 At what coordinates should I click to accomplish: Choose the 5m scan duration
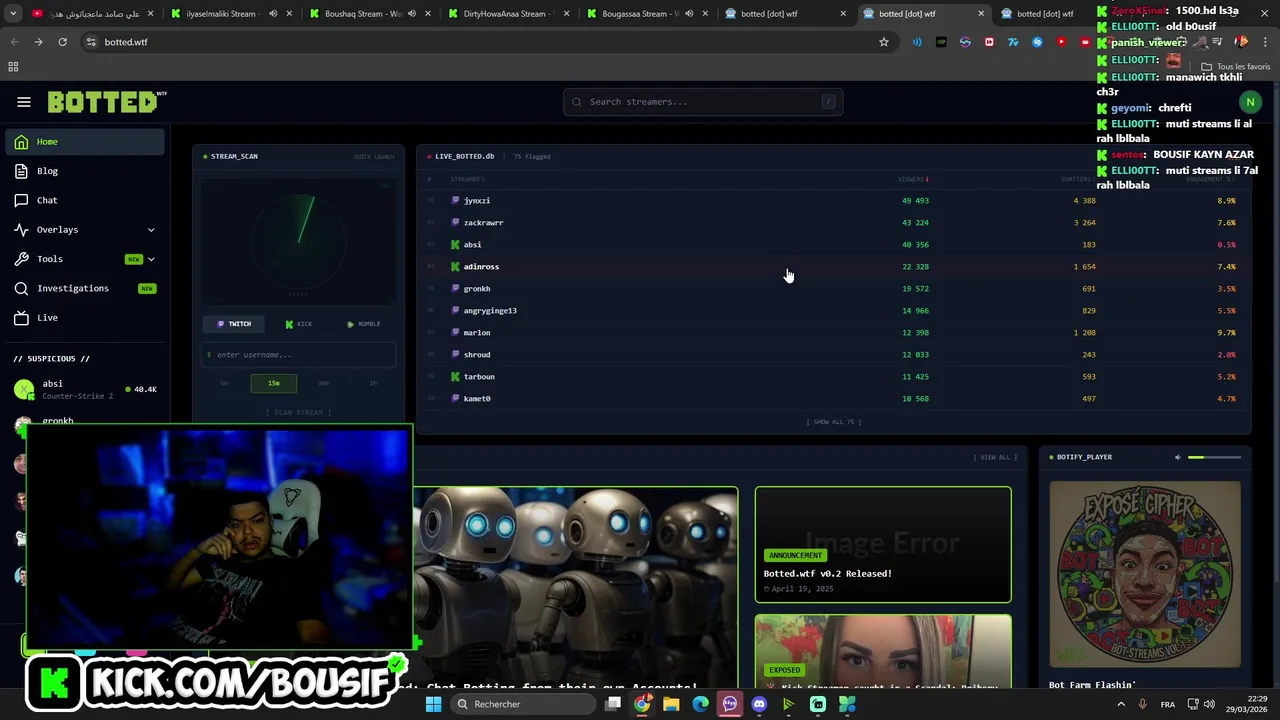click(x=224, y=383)
